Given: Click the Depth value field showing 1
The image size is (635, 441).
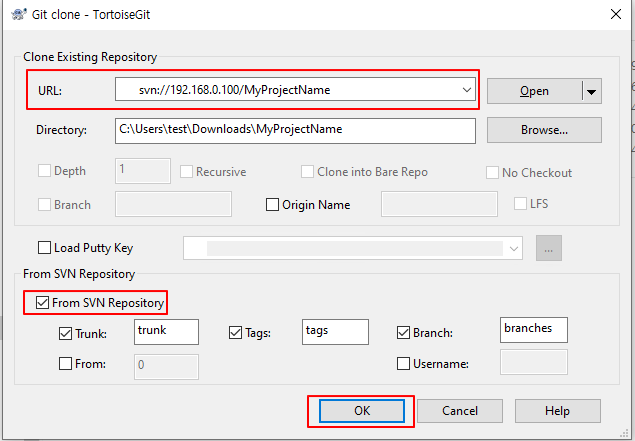Looking at the screenshot, I should pos(143,170).
